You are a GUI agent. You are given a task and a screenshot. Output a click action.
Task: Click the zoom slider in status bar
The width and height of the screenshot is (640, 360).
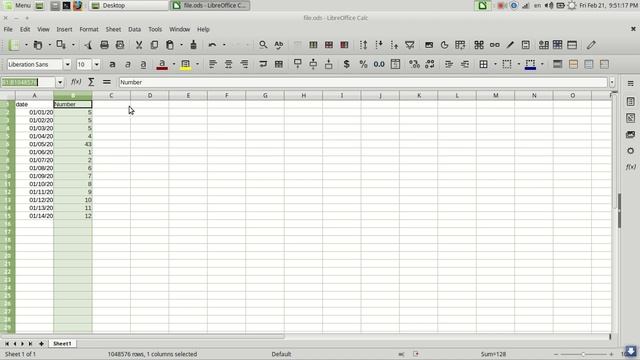[583, 354]
